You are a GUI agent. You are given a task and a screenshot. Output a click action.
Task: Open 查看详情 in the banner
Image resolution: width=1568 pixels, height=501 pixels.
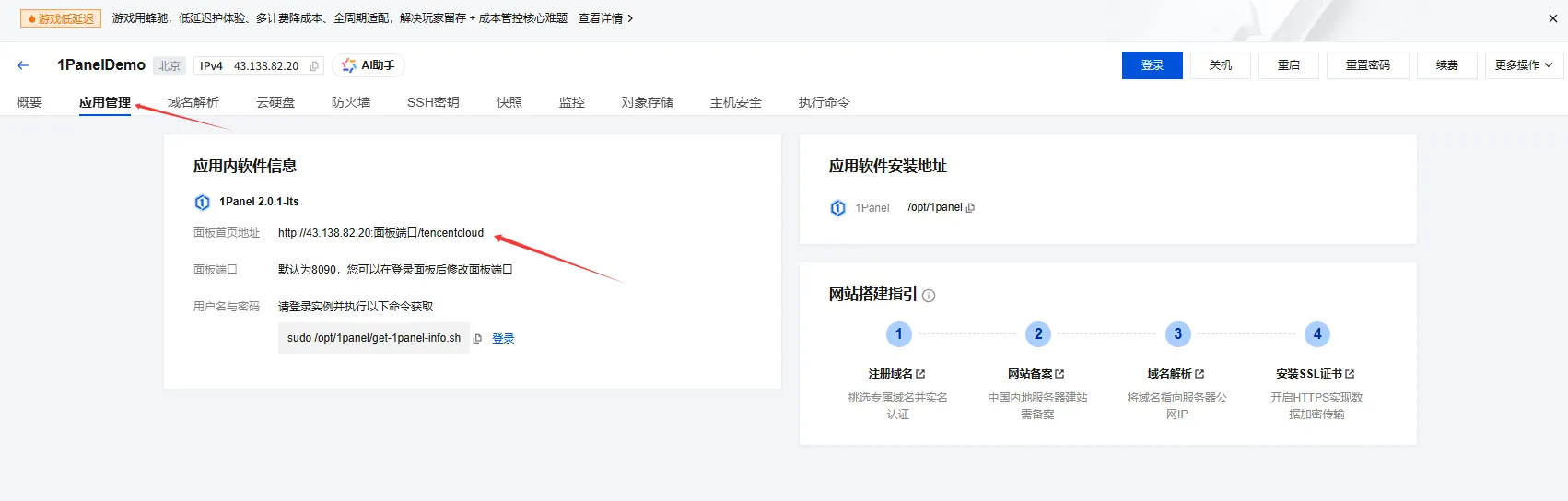point(605,18)
